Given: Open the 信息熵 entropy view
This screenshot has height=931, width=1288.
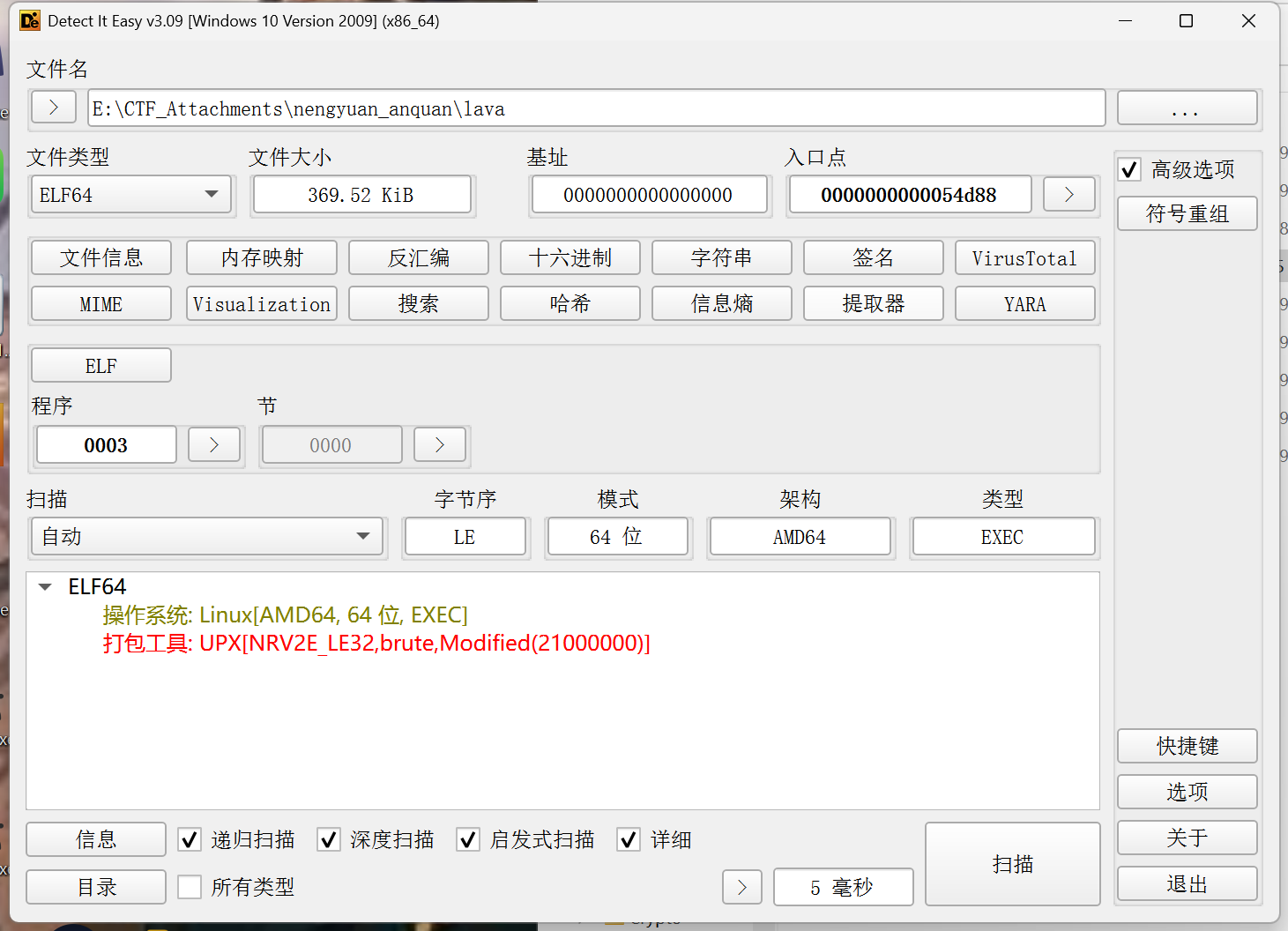Looking at the screenshot, I should (x=722, y=303).
